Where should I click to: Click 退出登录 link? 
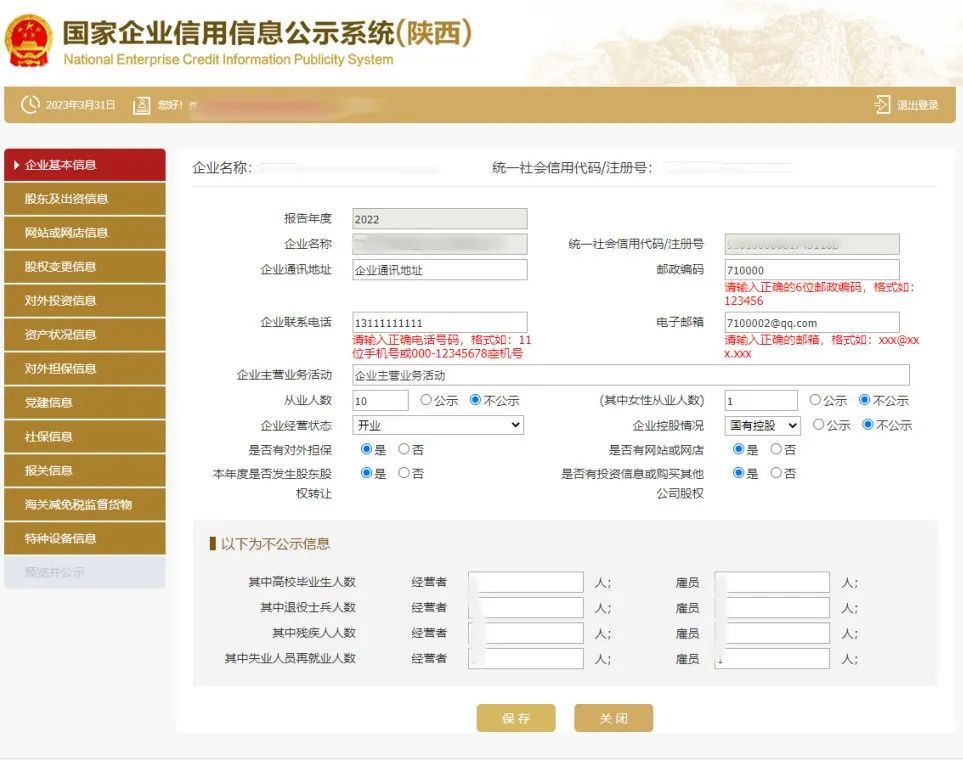click(917, 105)
